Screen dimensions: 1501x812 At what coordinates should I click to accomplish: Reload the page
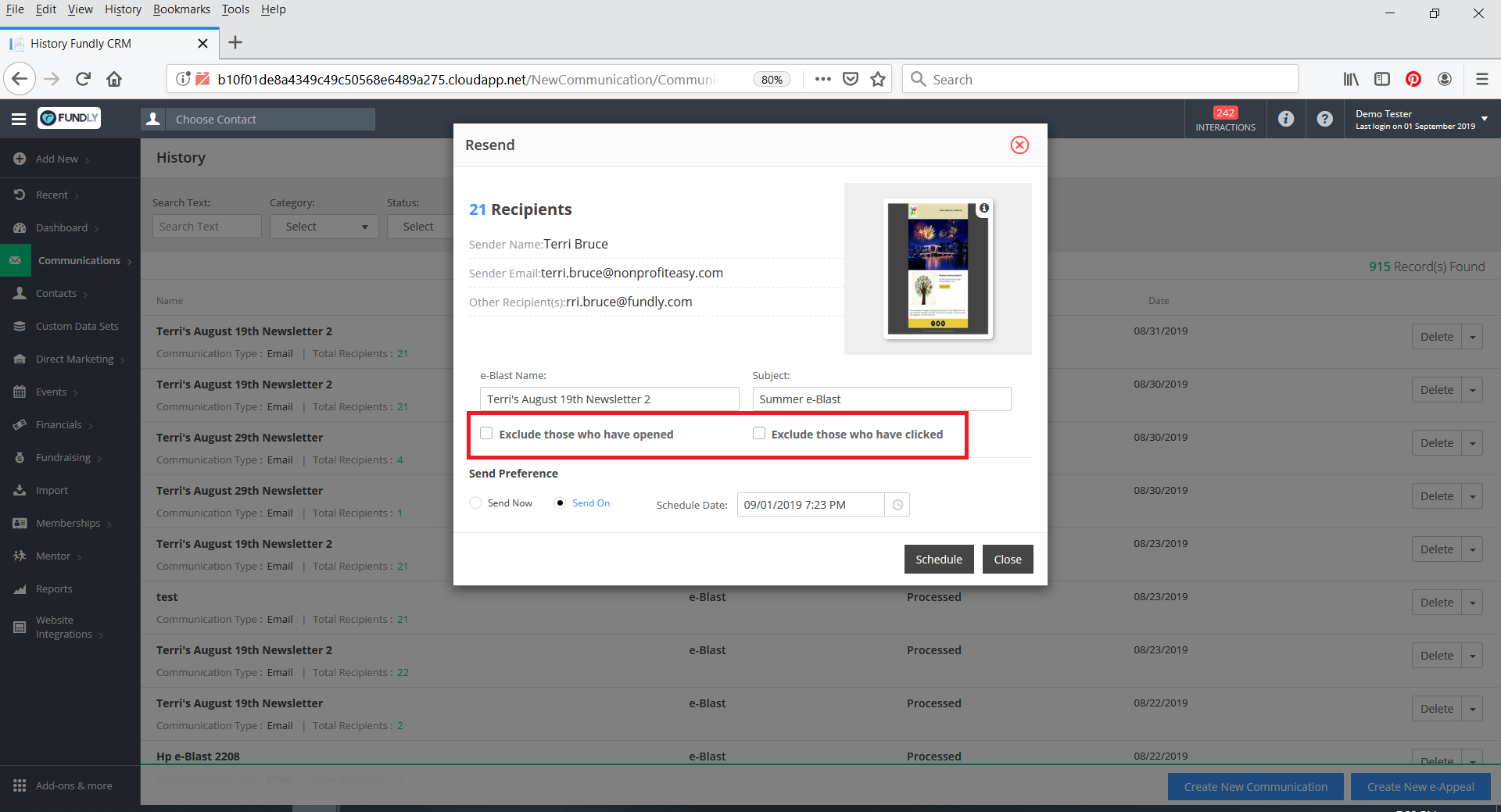pos(84,79)
